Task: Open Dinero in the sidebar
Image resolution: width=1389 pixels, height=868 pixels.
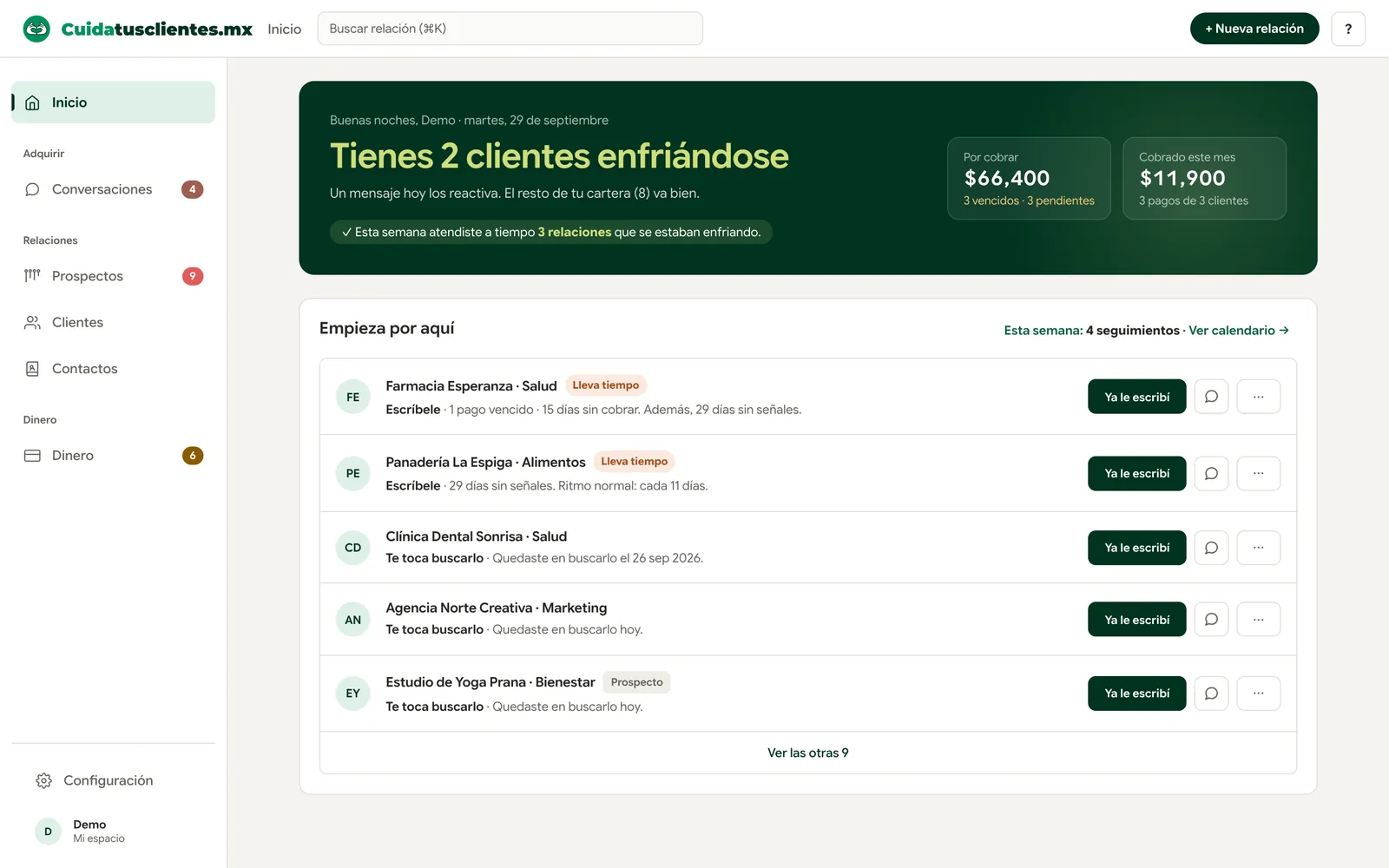Action: (x=113, y=456)
